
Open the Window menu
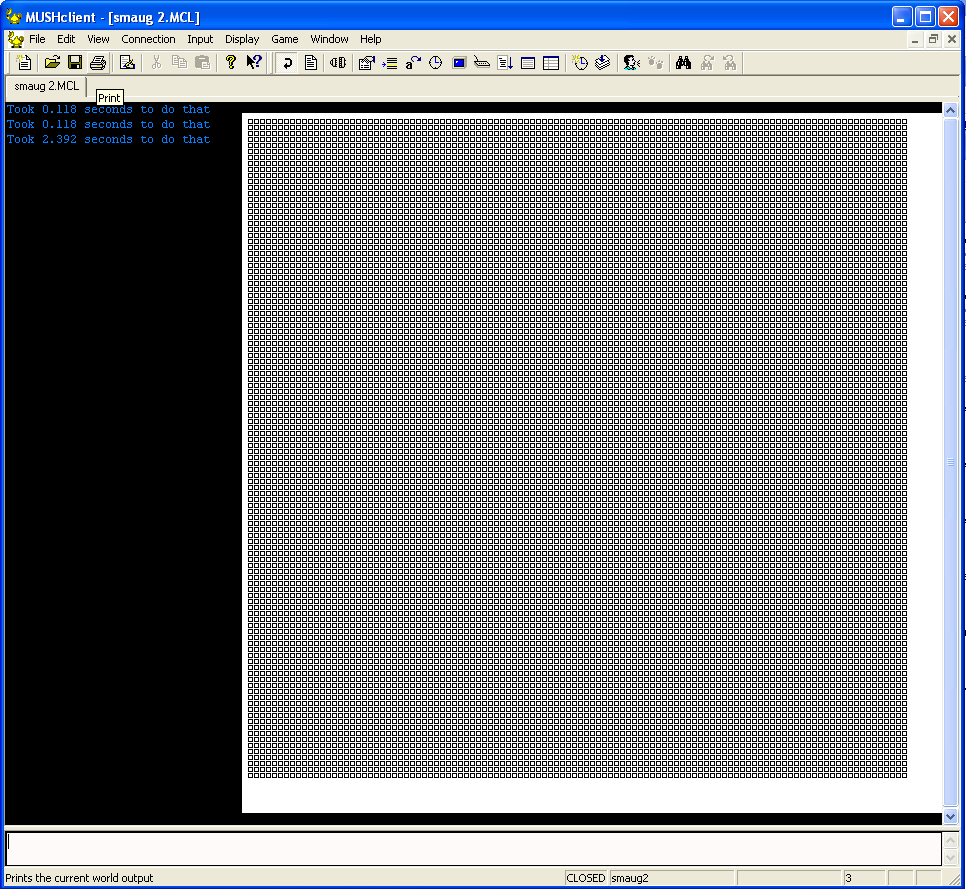329,39
